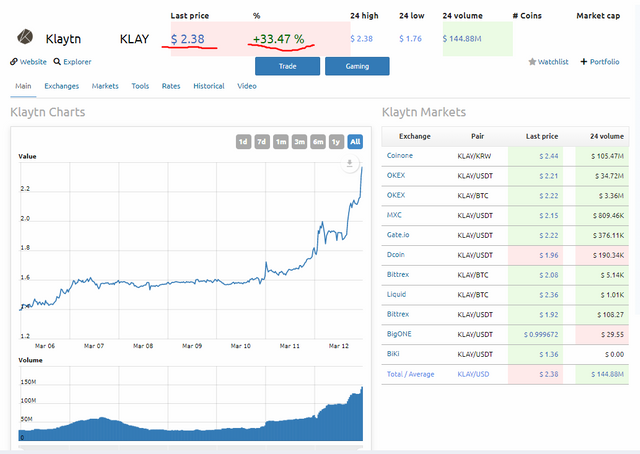The image size is (640, 454).
Task: Open the Website link
Action: pyautogui.click(x=33, y=62)
